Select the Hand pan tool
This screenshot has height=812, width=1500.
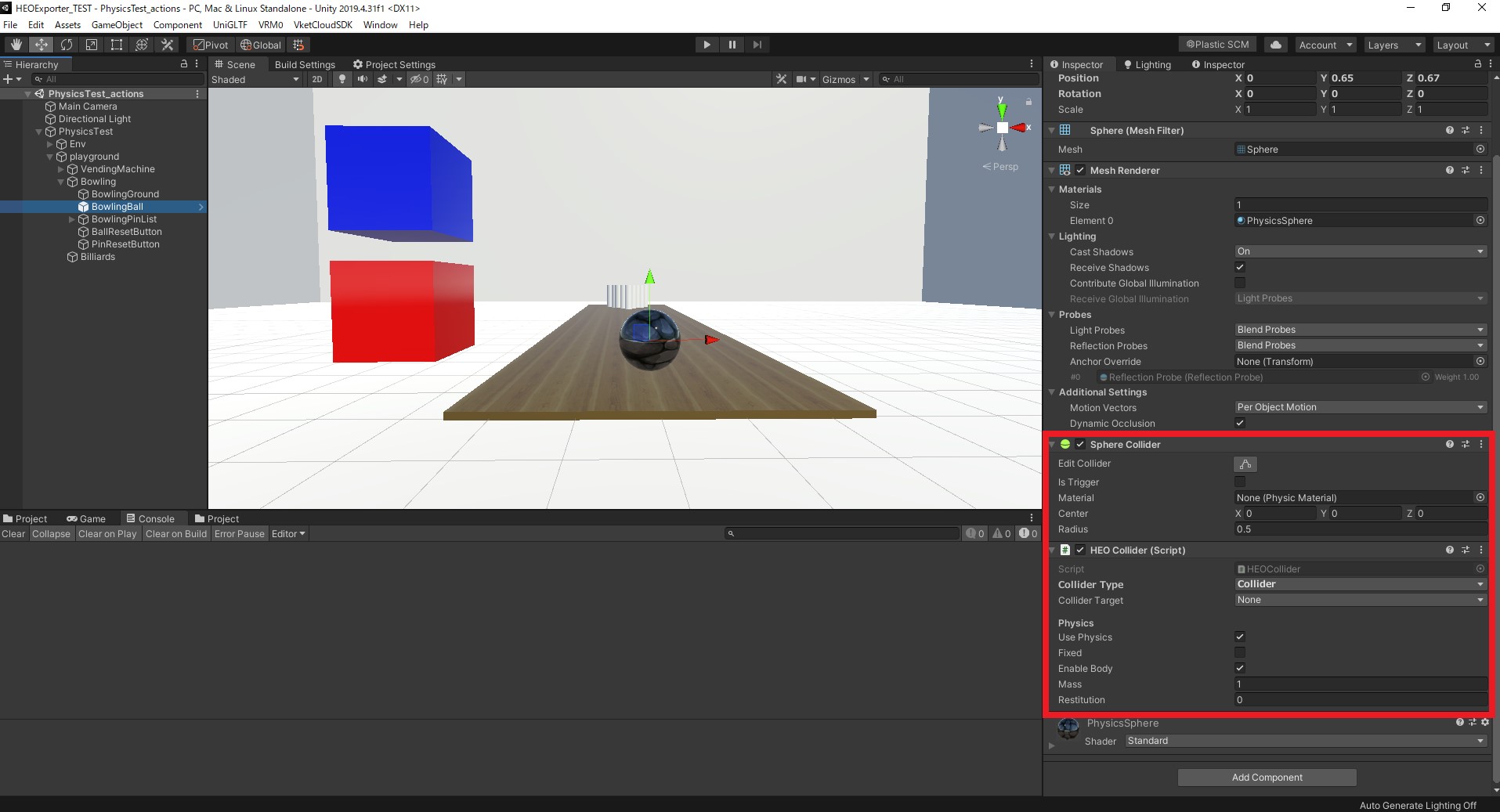(15, 45)
